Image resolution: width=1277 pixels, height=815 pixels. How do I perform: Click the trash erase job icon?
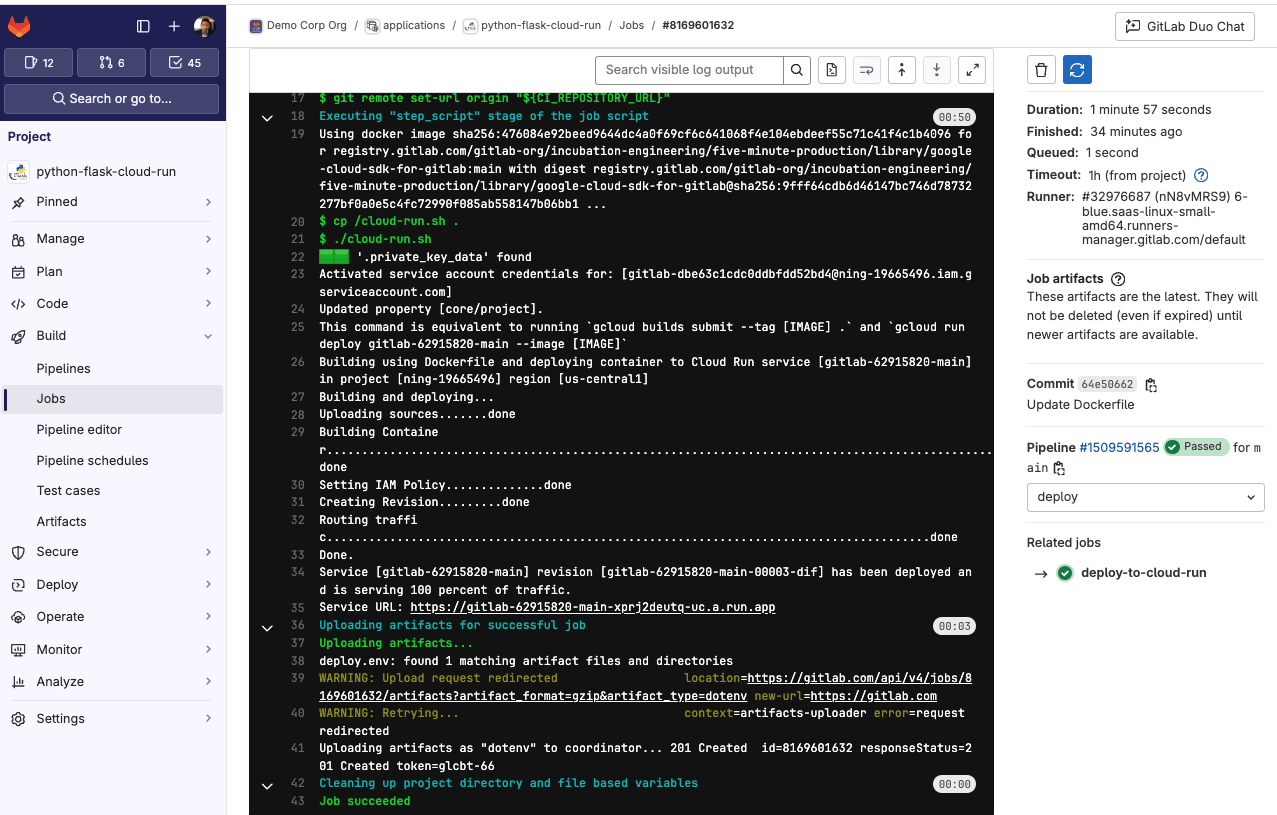[1041, 70]
